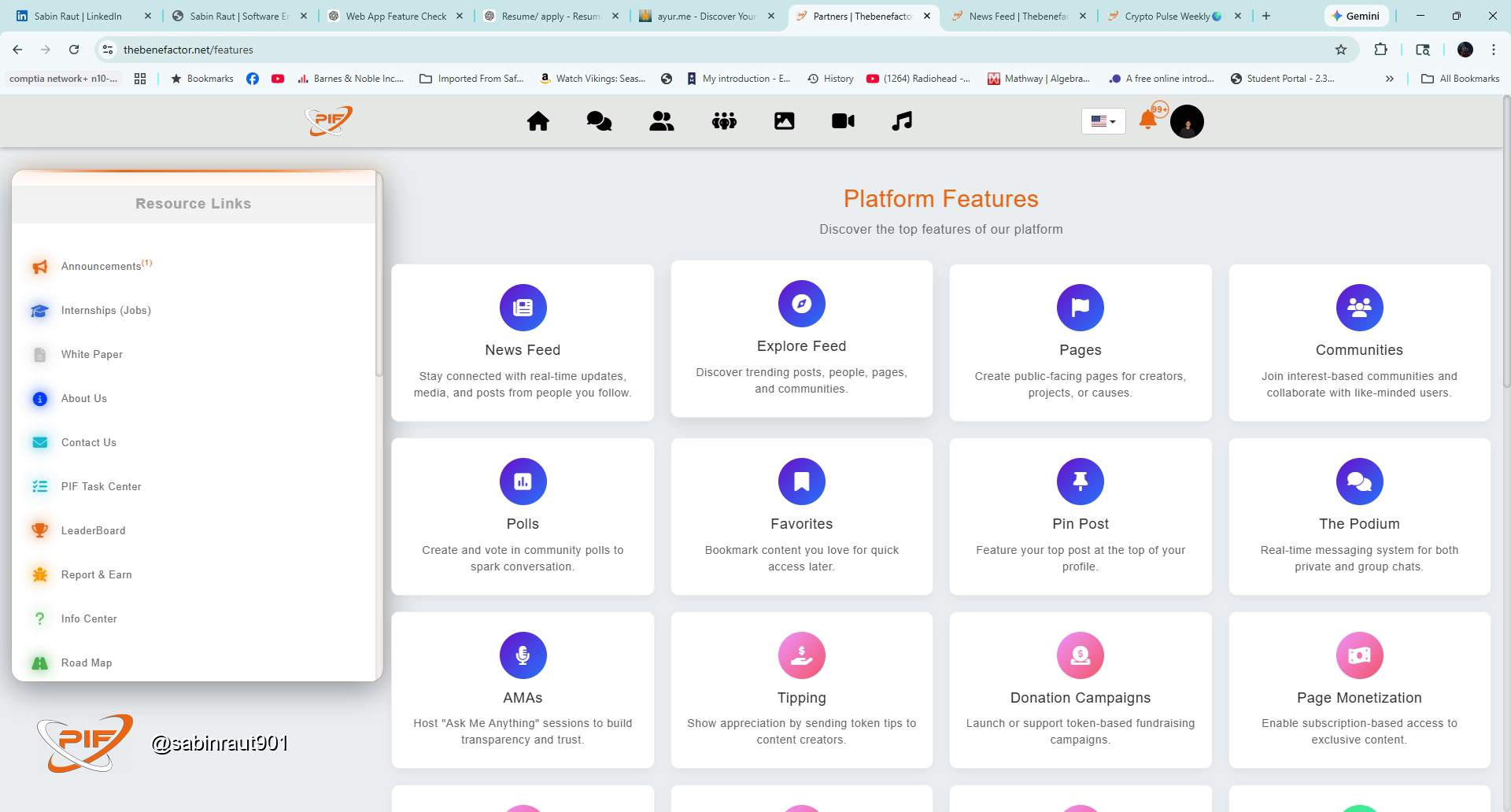
Task: Expand hidden bookmarks overflow chevron
Action: tap(1389, 79)
